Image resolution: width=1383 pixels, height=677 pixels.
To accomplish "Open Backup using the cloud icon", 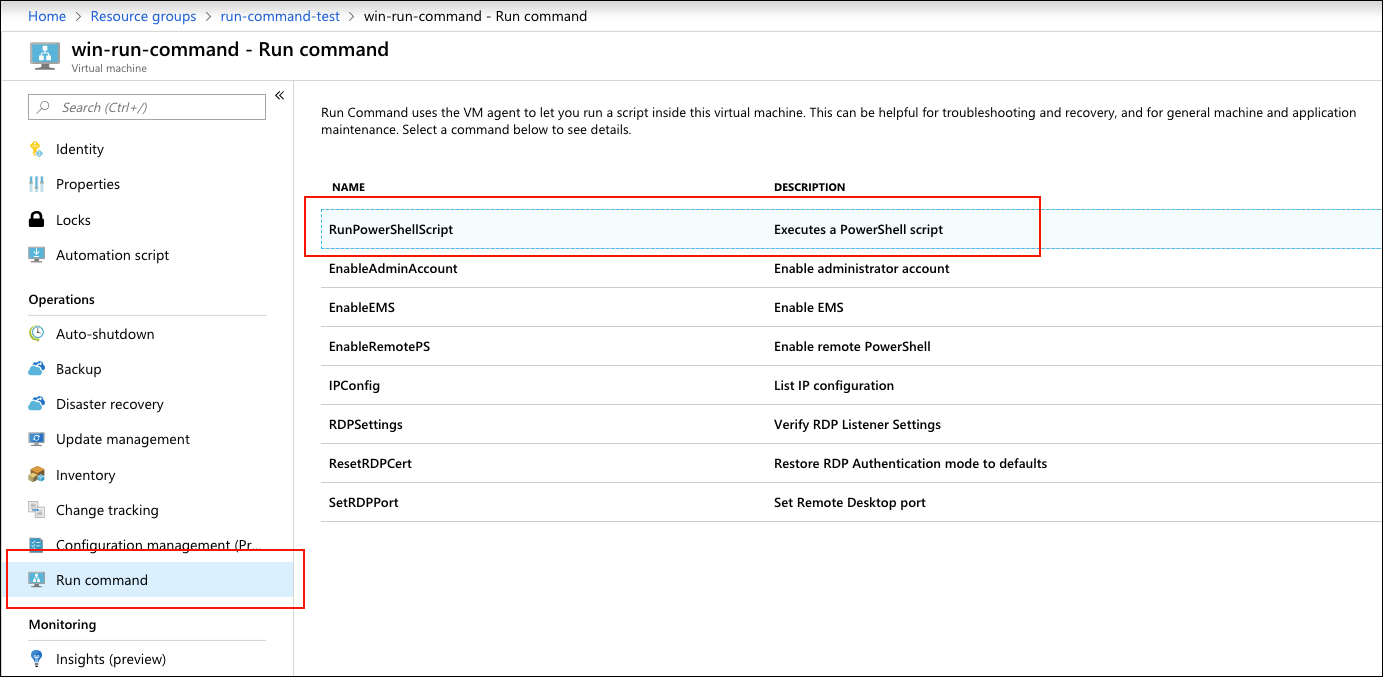I will coord(36,368).
